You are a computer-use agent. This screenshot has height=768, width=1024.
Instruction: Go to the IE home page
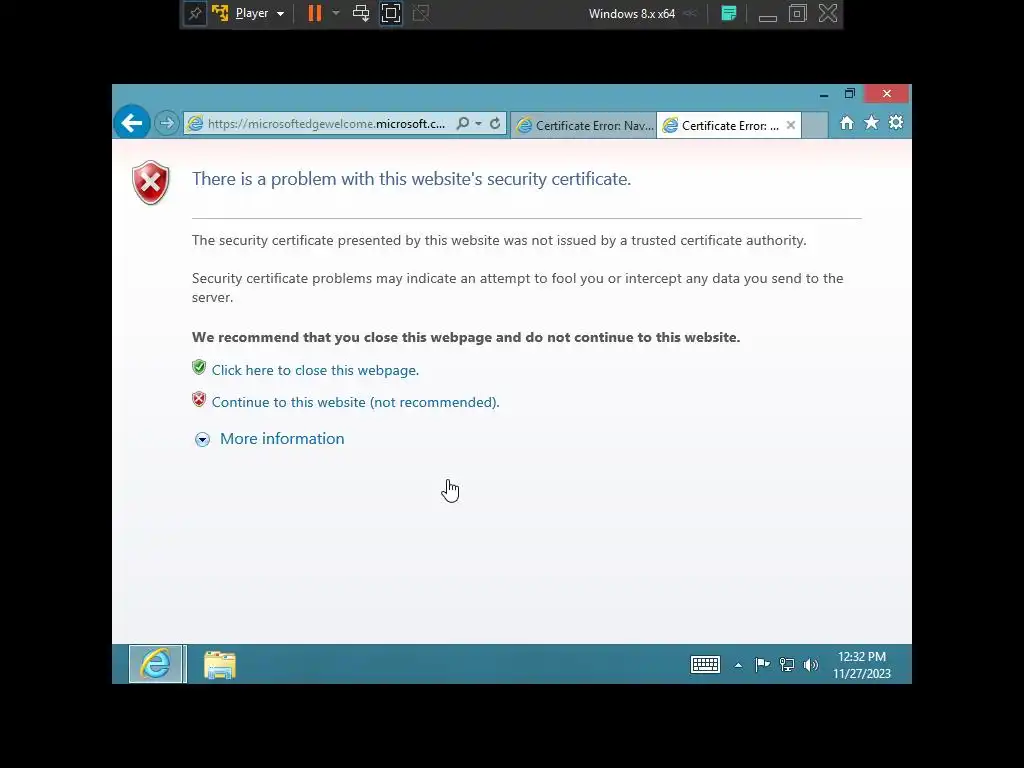point(846,123)
